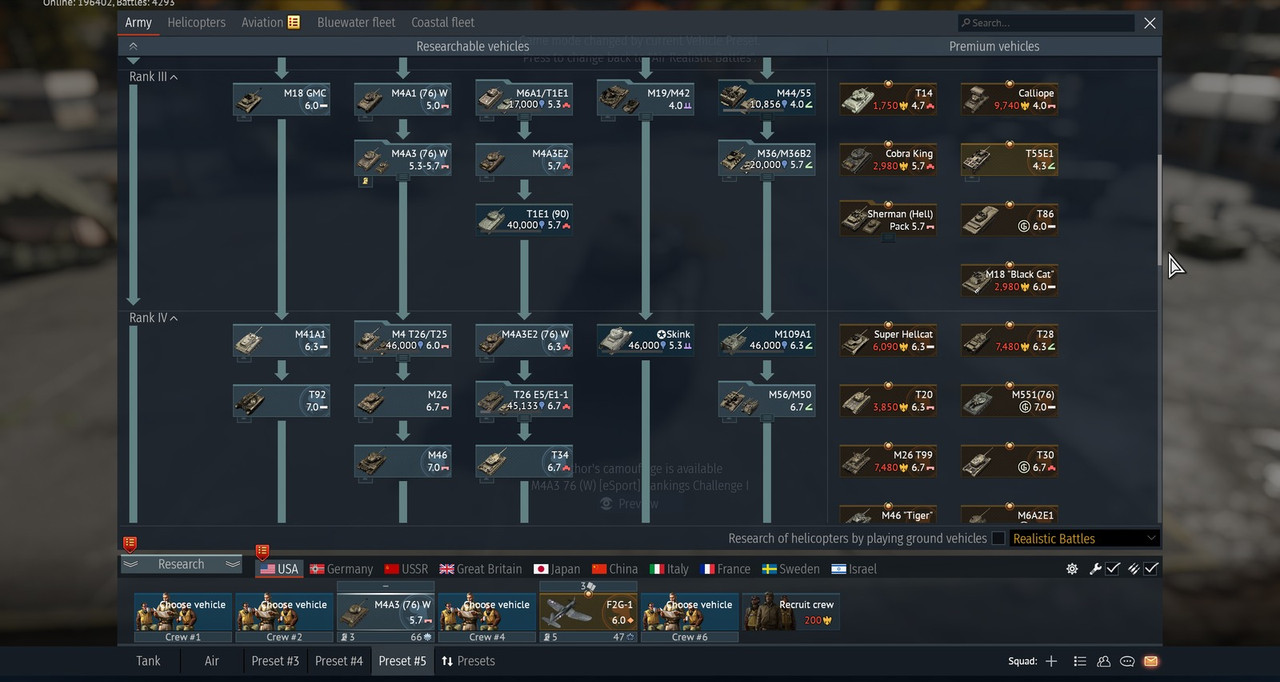Select the T1E1 (90) vehicle card
1280x682 pixels.
524,220
